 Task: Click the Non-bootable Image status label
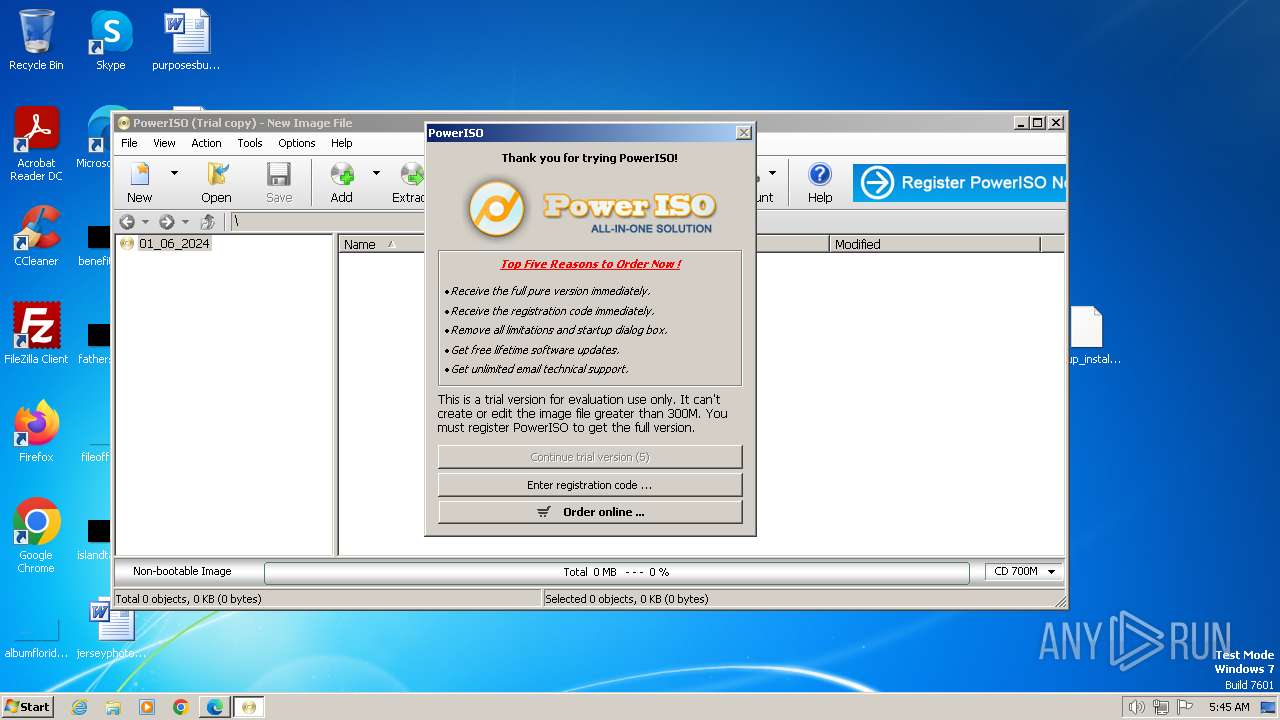coord(182,572)
